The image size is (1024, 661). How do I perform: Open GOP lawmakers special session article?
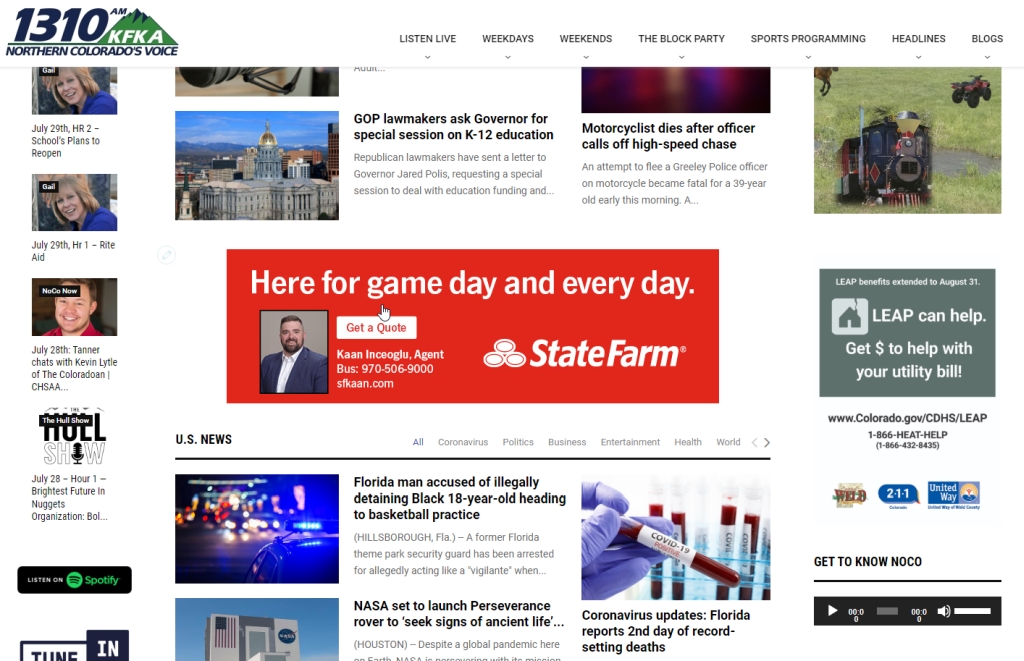[453, 127]
